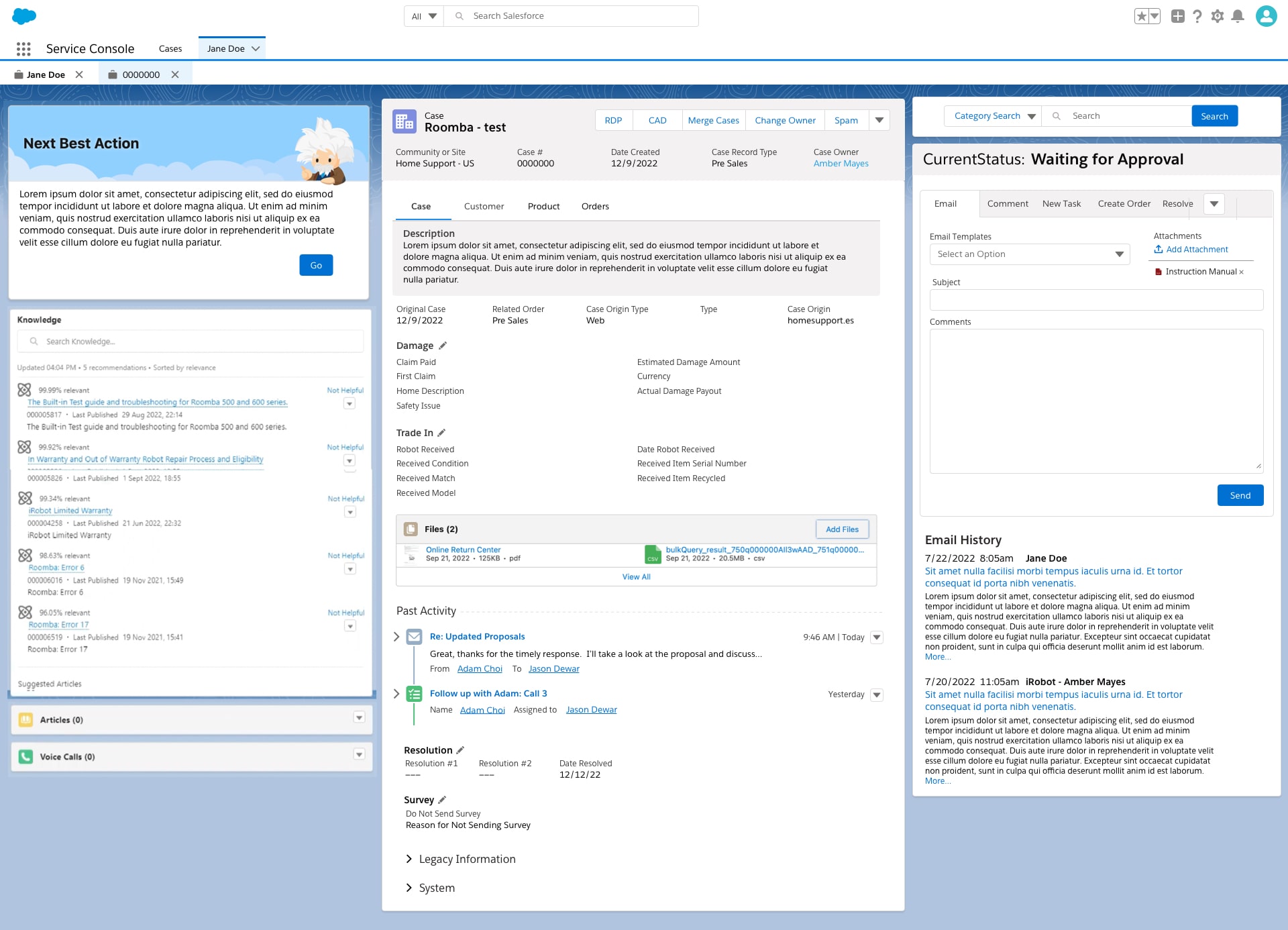Send the email with Send button
This screenshot has height=930, width=1288.
pos(1240,495)
